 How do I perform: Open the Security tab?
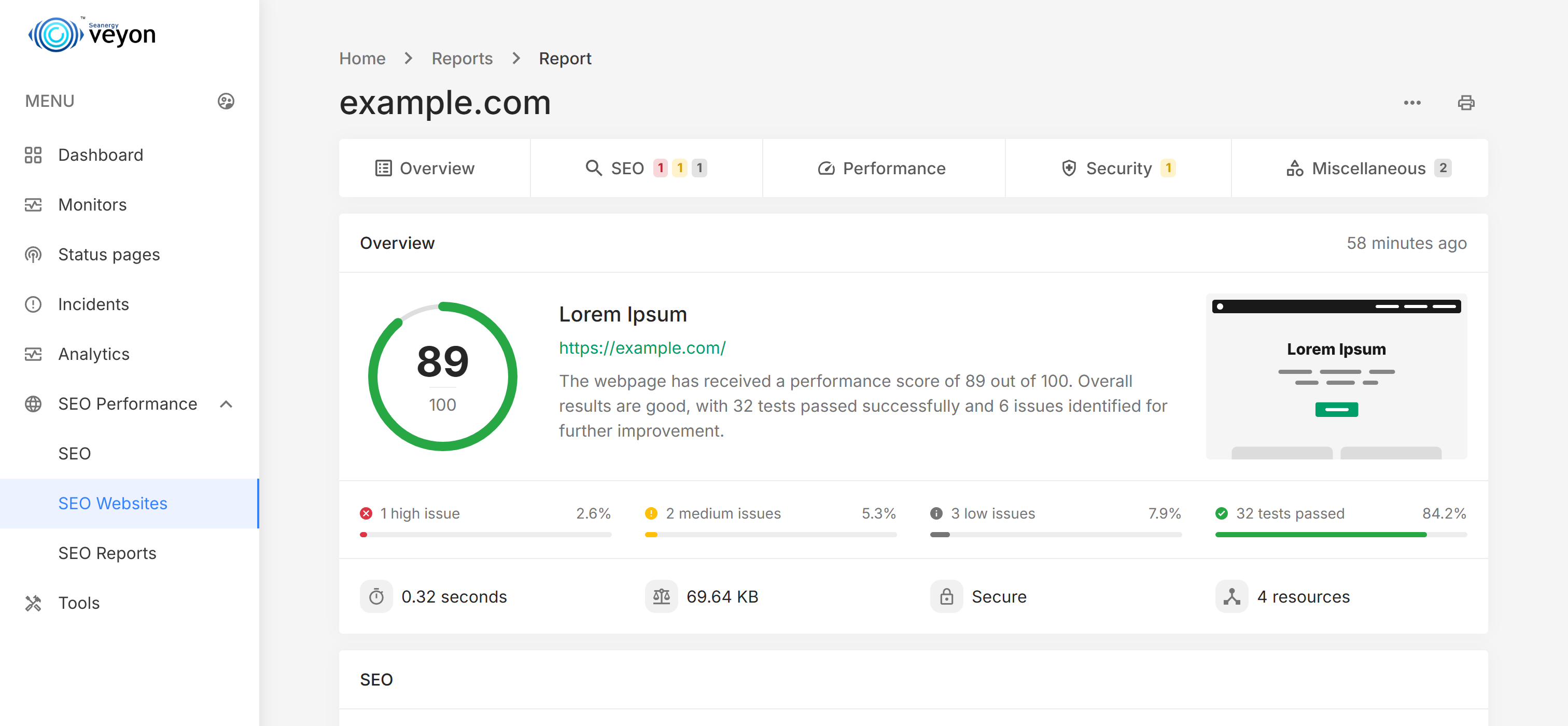click(1118, 169)
